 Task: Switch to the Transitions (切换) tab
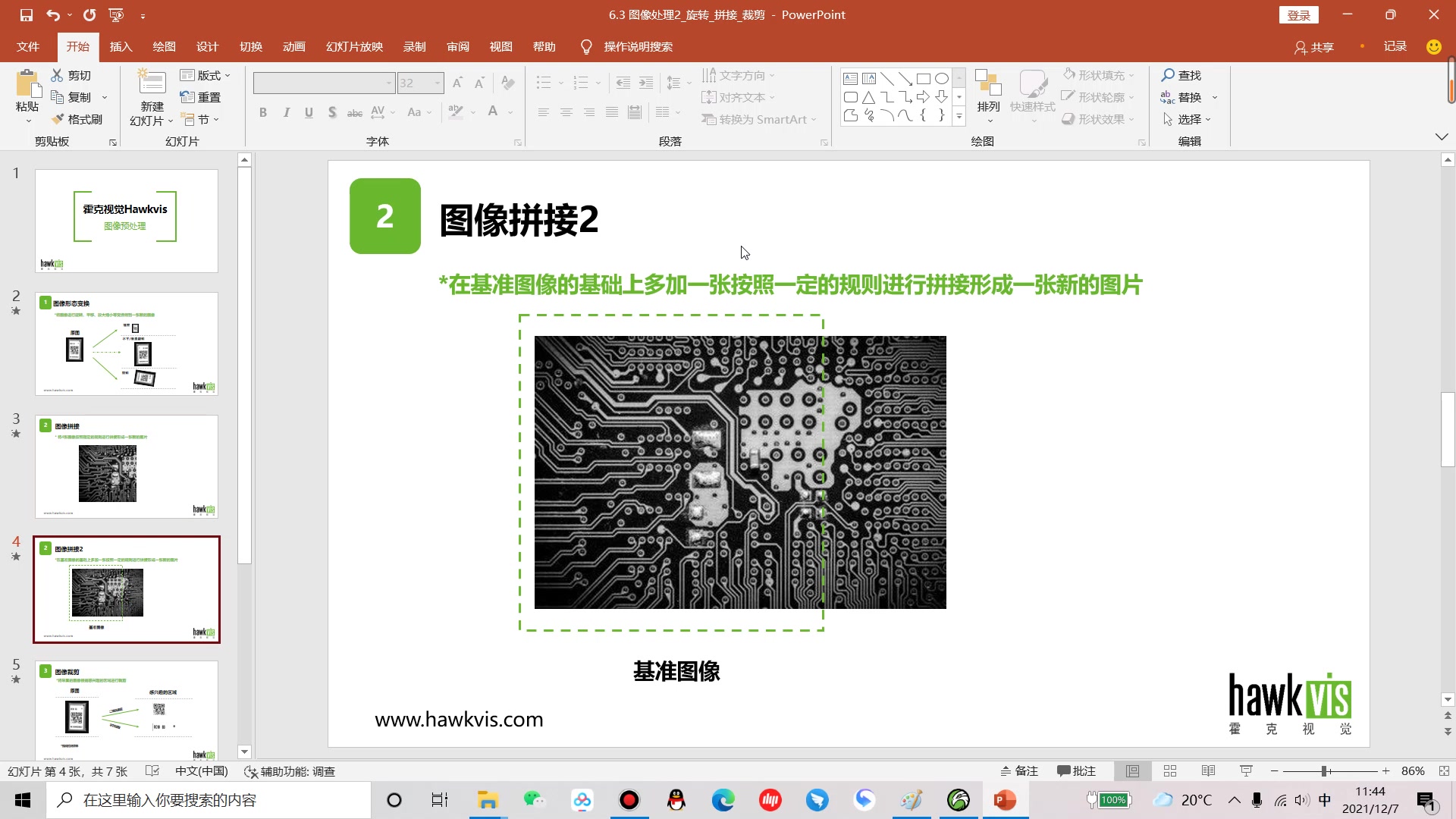click(x=251, y=46)
